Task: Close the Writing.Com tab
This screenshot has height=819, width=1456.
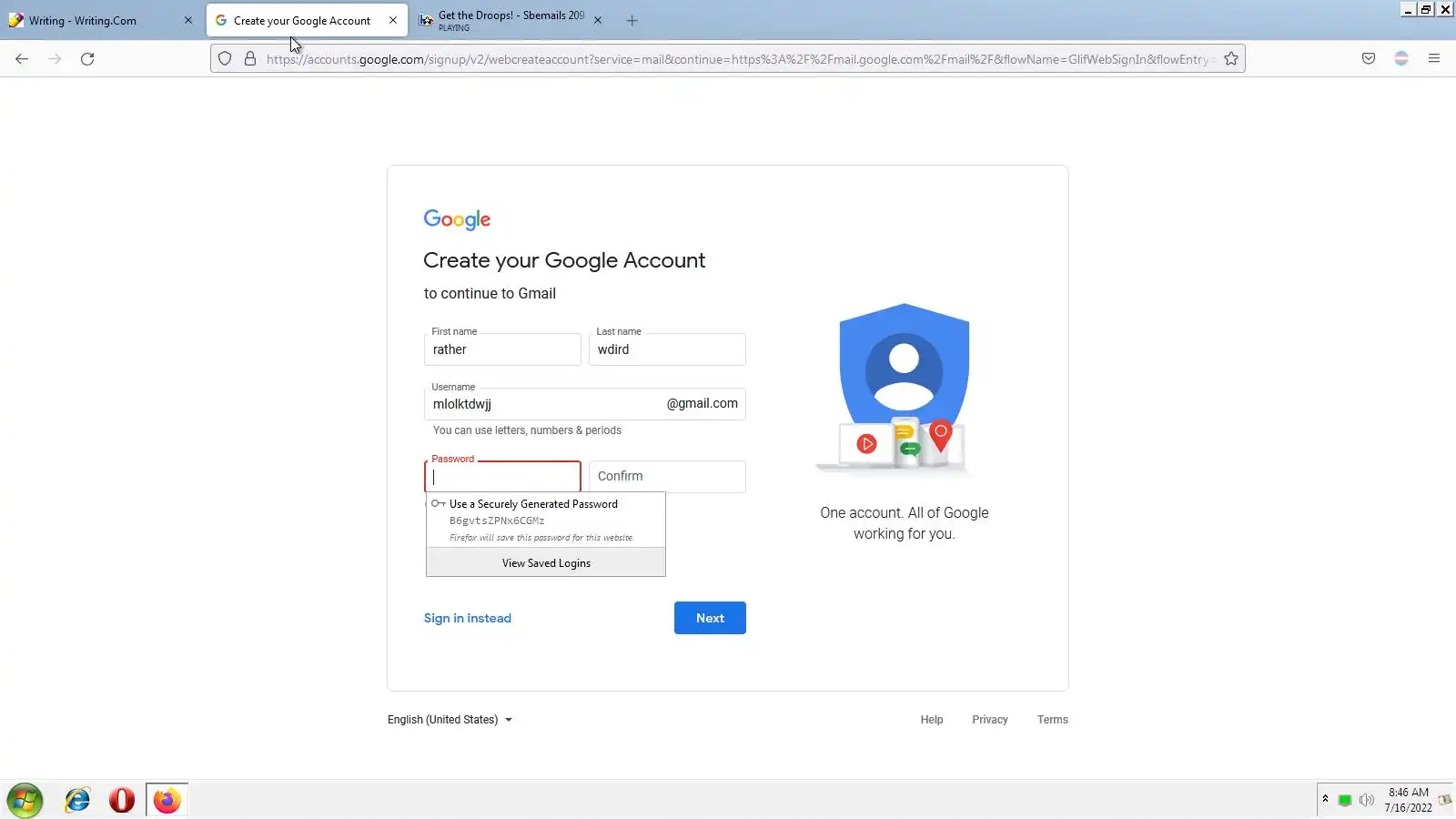Action: click(x=188, y=20)
